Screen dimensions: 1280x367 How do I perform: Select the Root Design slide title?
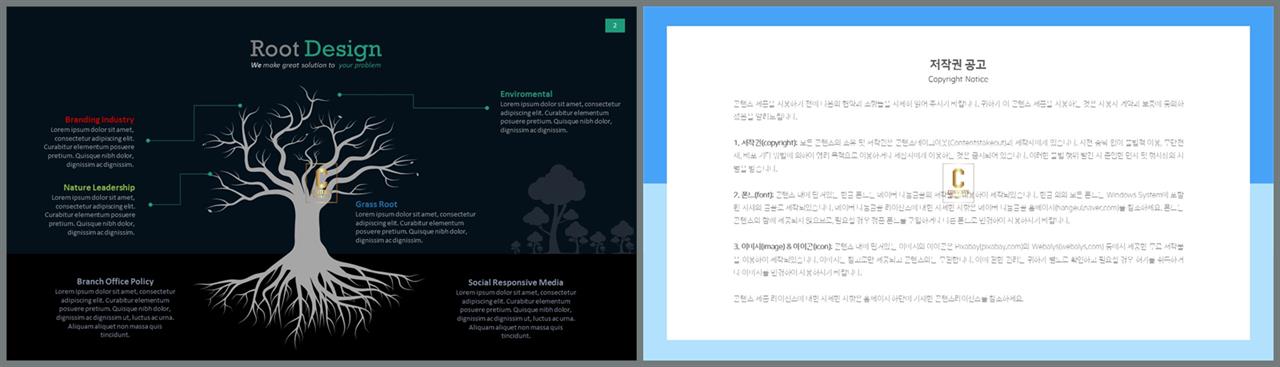[316, 49]
